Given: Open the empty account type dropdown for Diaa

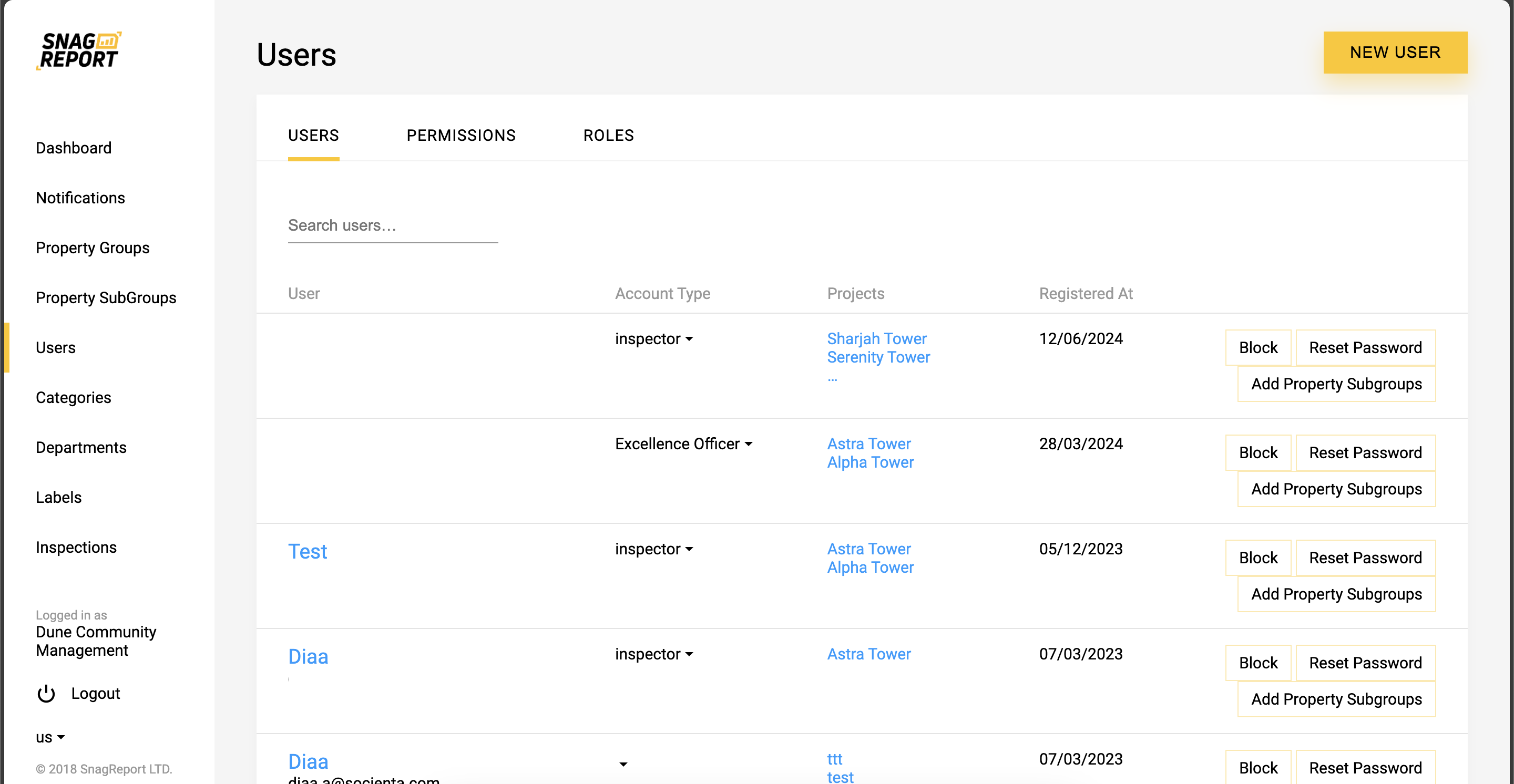Looking at the screenshot, I should pos(623,764).
